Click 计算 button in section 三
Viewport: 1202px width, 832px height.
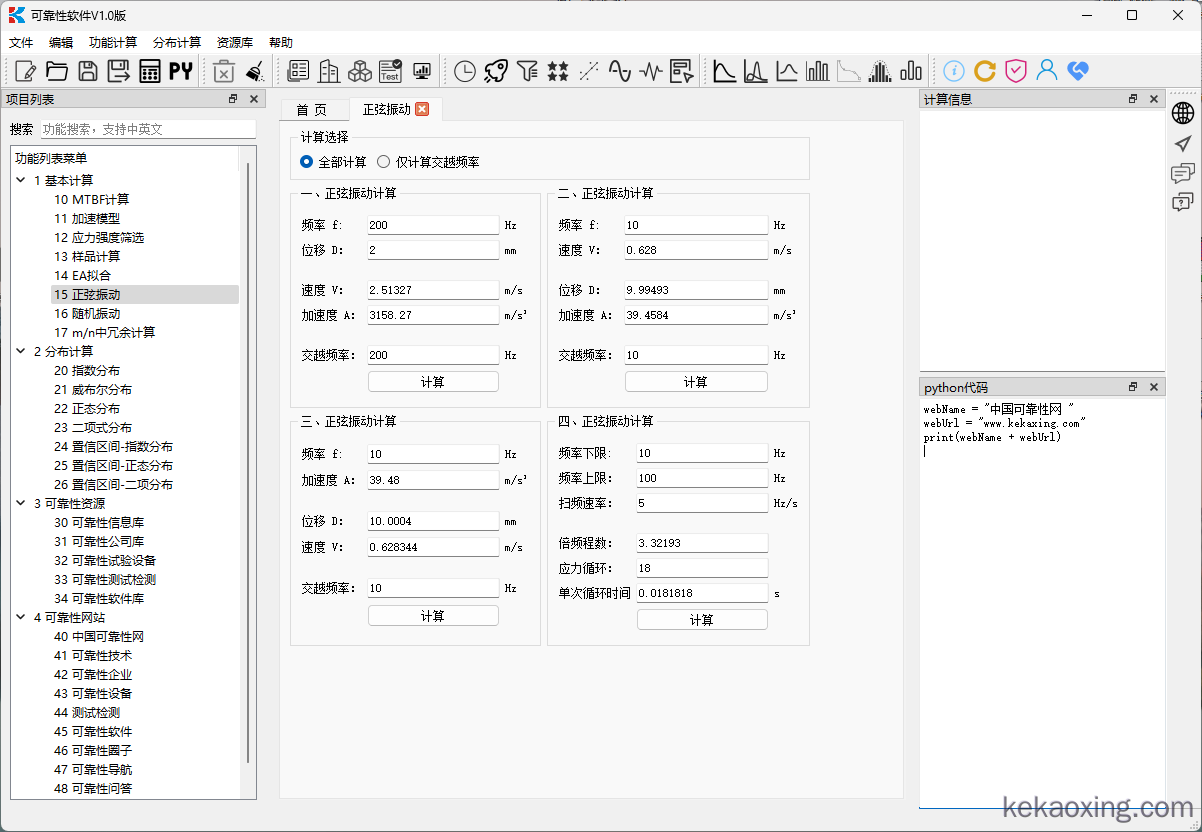coord(433,616)
